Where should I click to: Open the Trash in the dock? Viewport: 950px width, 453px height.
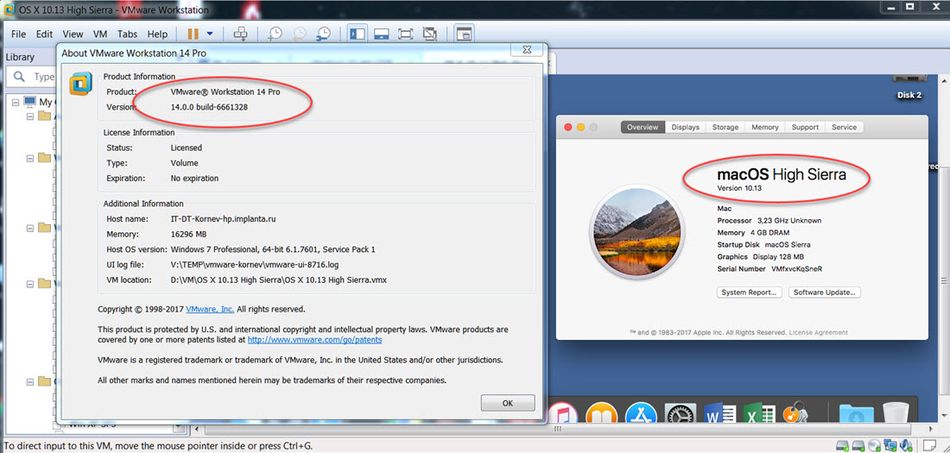895,414
